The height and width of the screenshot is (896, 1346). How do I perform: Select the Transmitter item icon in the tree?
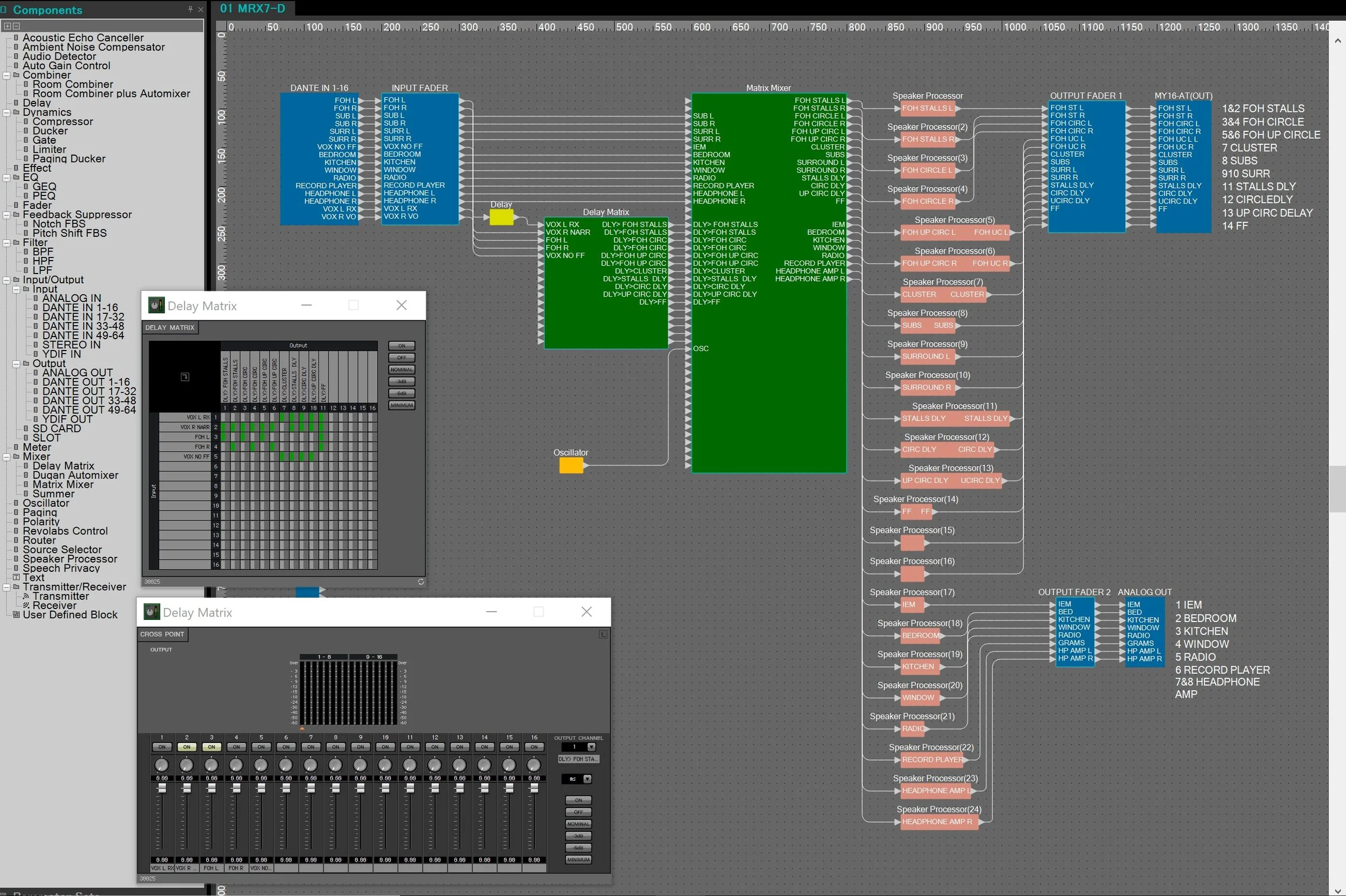(x=26, y=596)
